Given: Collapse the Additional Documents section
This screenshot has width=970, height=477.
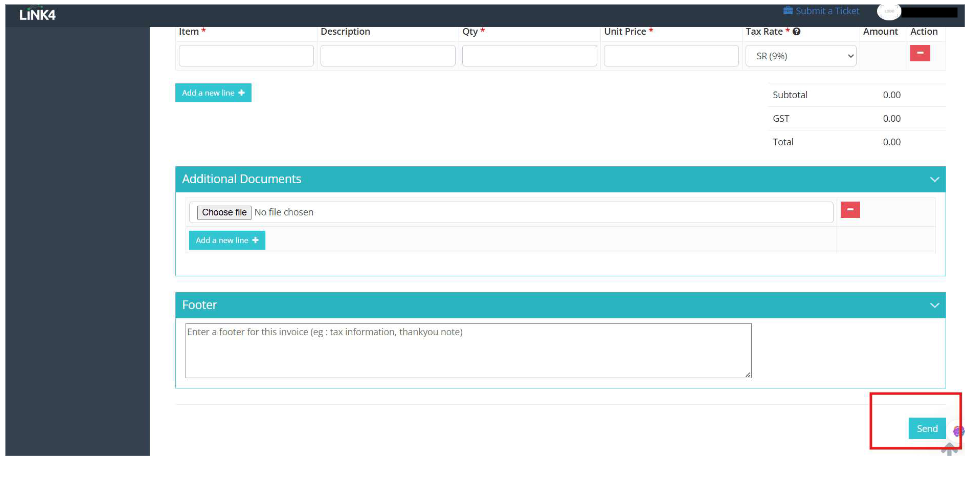Looking at the screenshot, I should click(x=934, y=179).
